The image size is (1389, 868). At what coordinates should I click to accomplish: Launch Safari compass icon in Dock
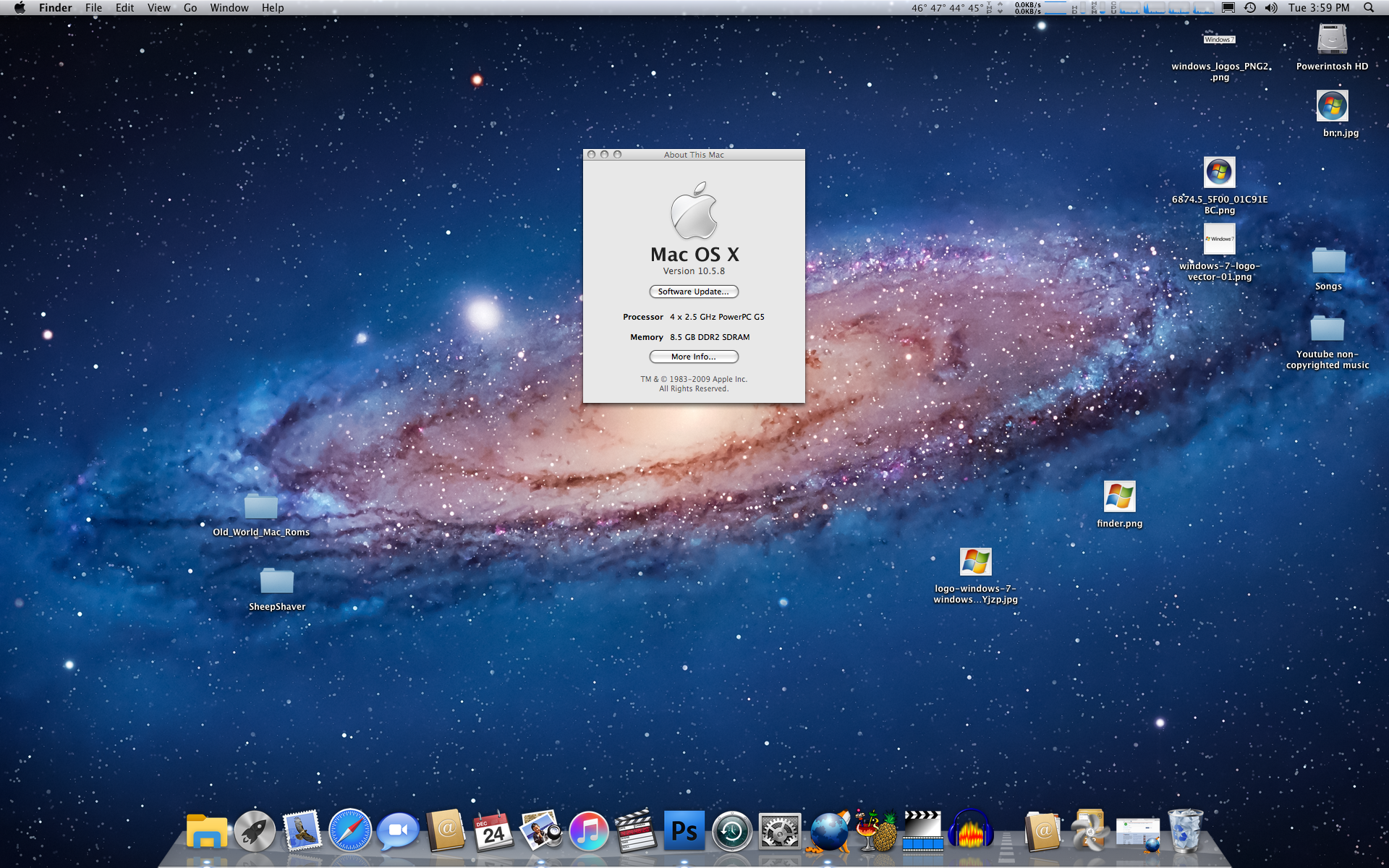350,830
